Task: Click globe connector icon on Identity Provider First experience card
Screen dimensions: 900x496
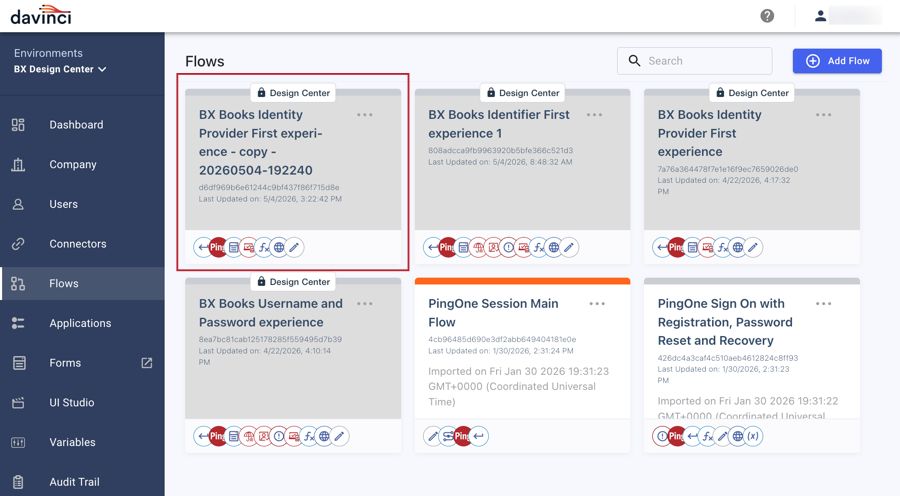Action: tap(738, 247)
